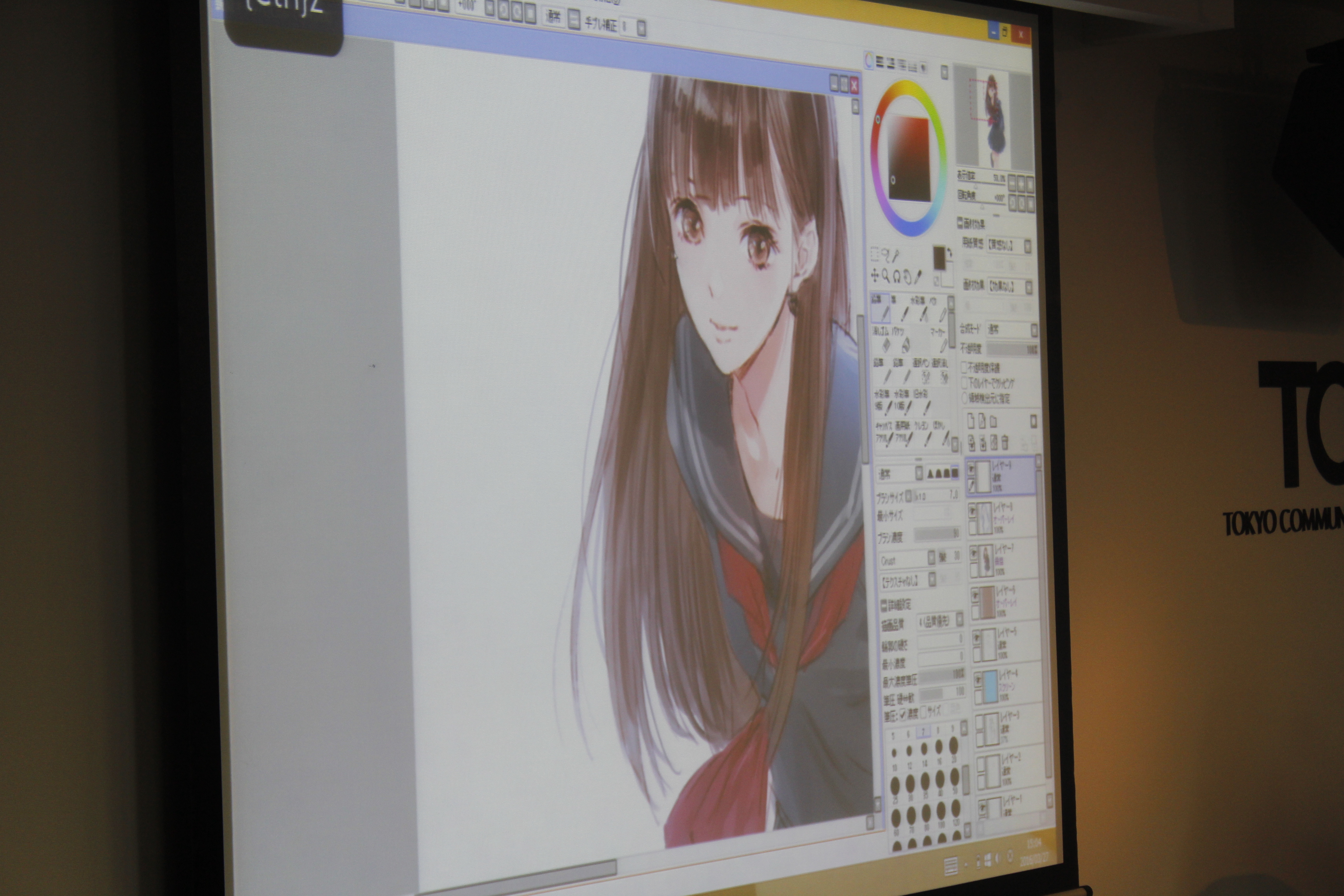Select the 消しゴム eraser brush
Image resolution: width=1344 pixels, height=896 pixels.
[882, 341]
